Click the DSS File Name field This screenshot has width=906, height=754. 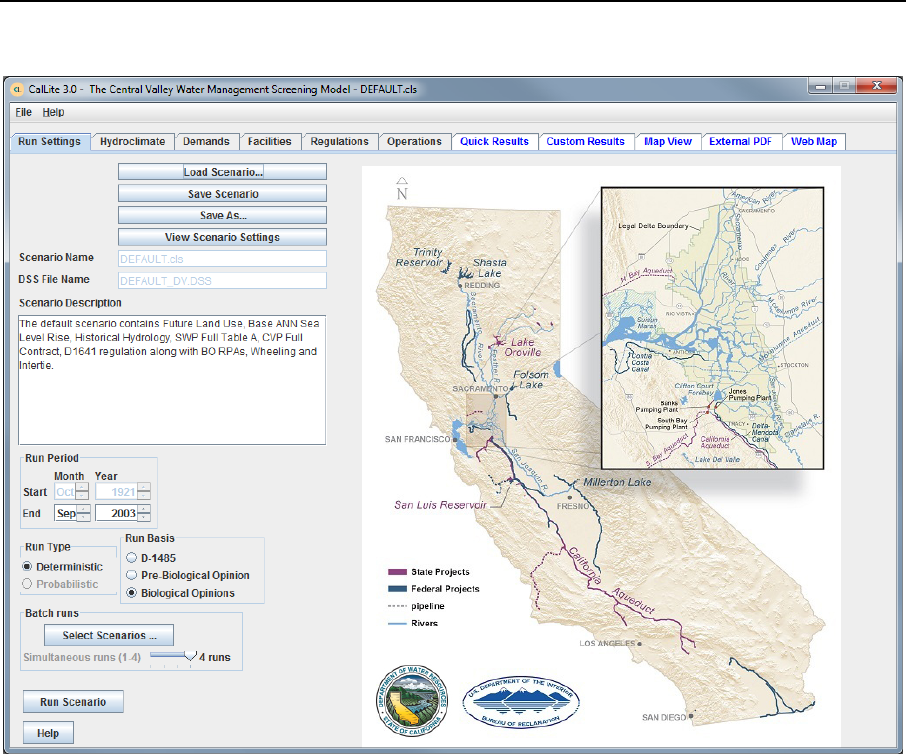pos(222,281)
